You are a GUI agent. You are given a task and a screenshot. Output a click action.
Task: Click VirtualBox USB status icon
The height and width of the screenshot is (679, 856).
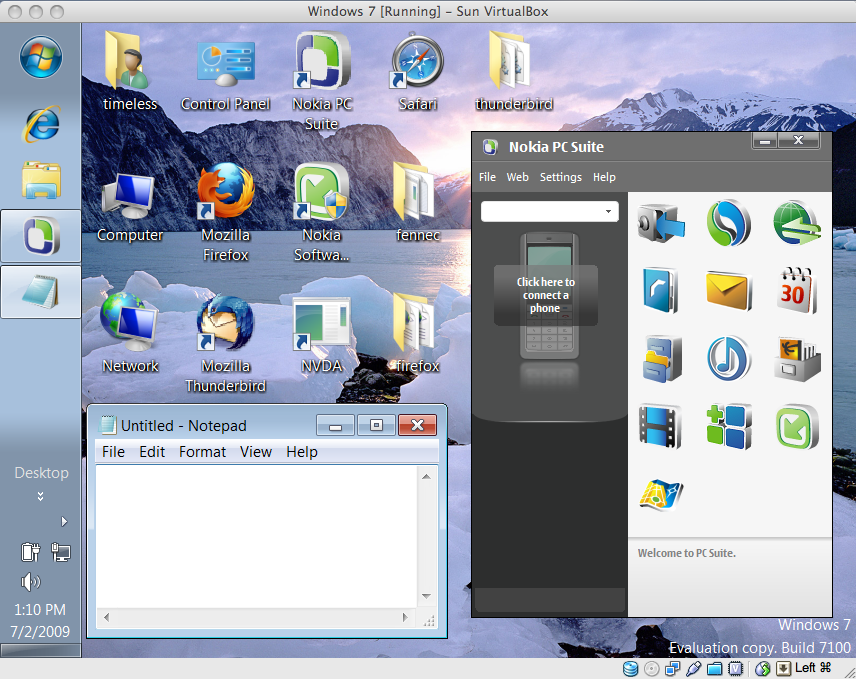(693, 669)
